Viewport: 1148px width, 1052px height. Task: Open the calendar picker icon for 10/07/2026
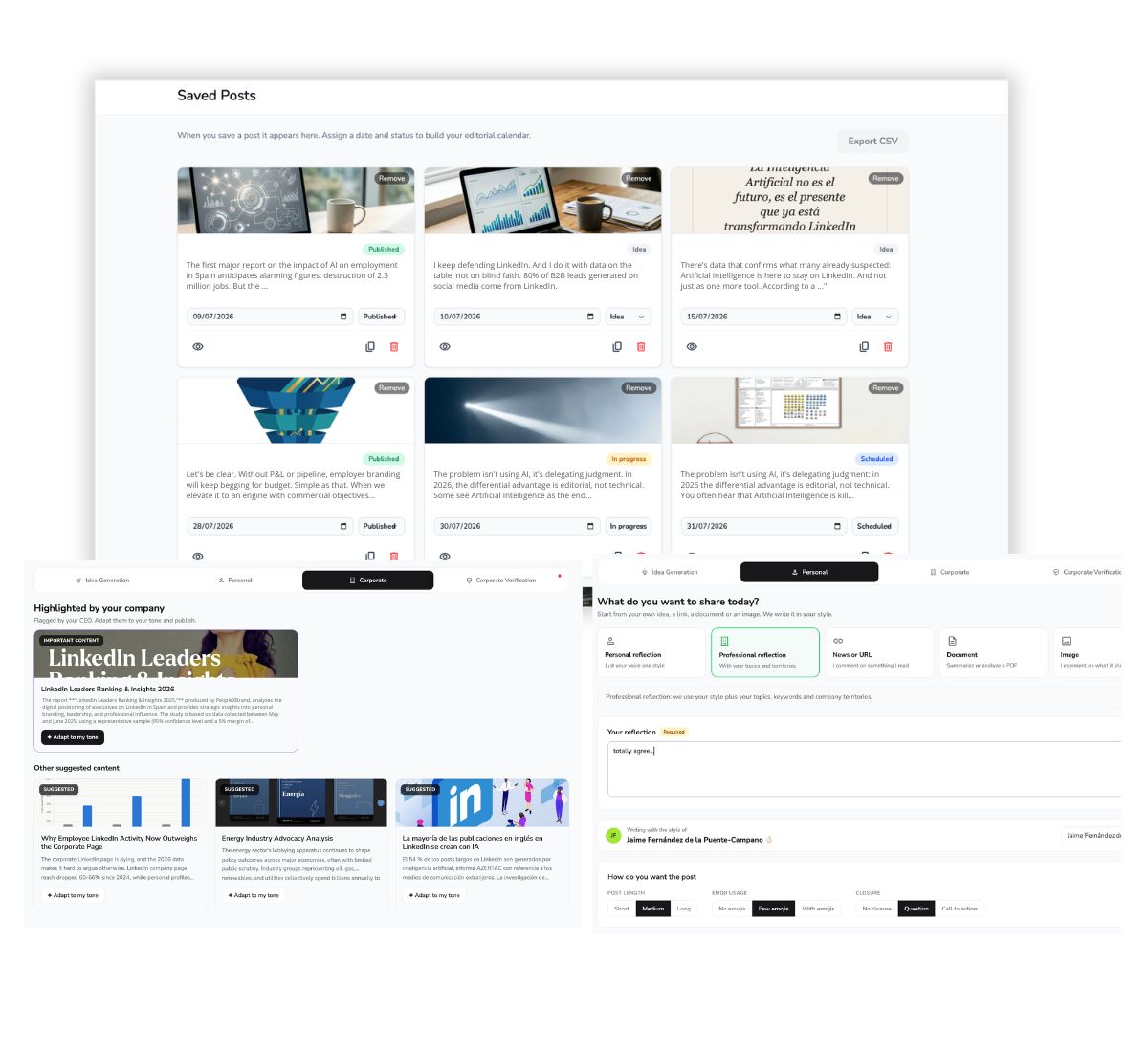coord(590,317)
